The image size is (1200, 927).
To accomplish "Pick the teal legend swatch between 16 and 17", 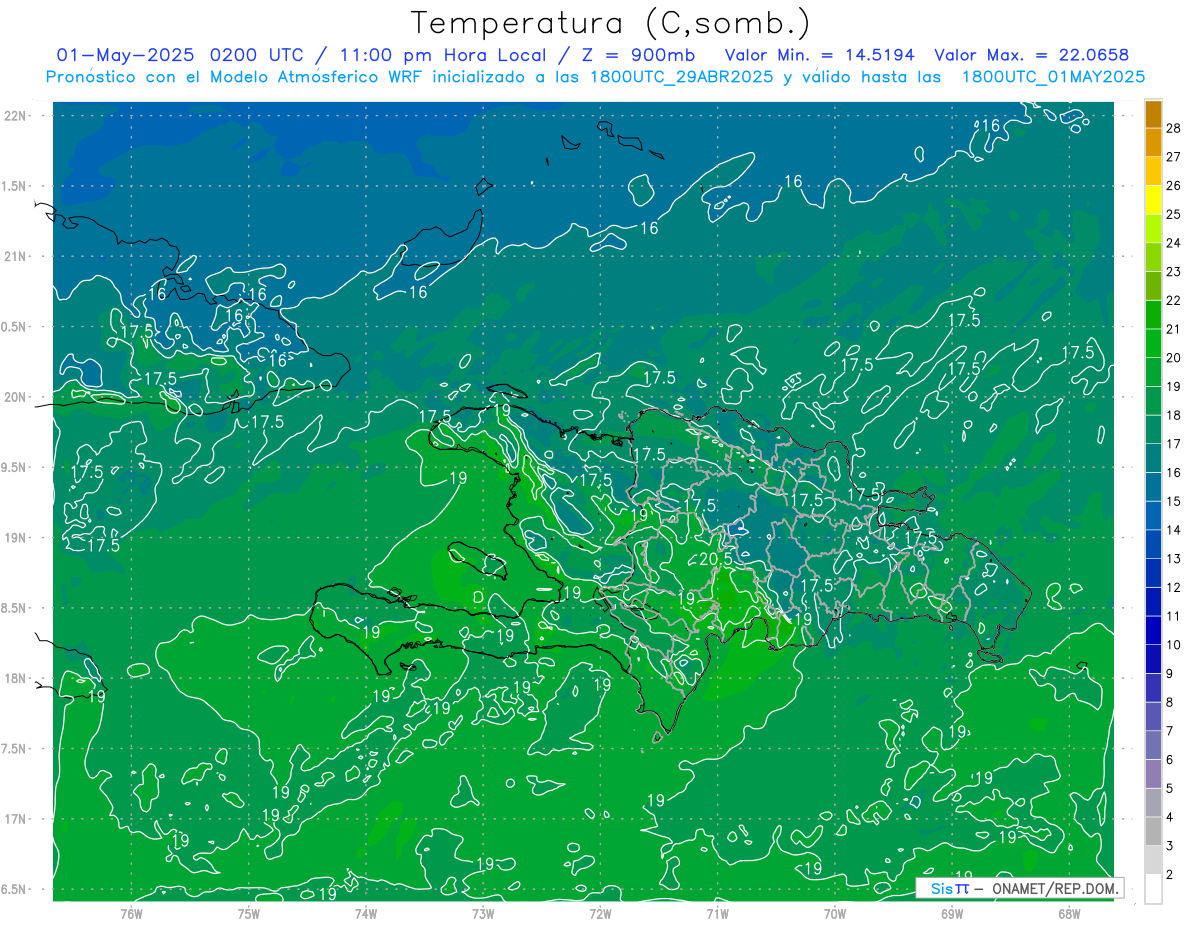I will click(1153, 458).
